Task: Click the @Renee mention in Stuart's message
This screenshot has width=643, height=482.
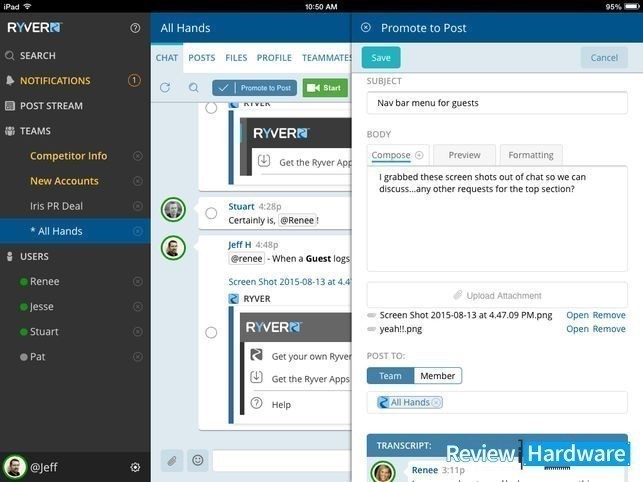Action: pos(297,220)
